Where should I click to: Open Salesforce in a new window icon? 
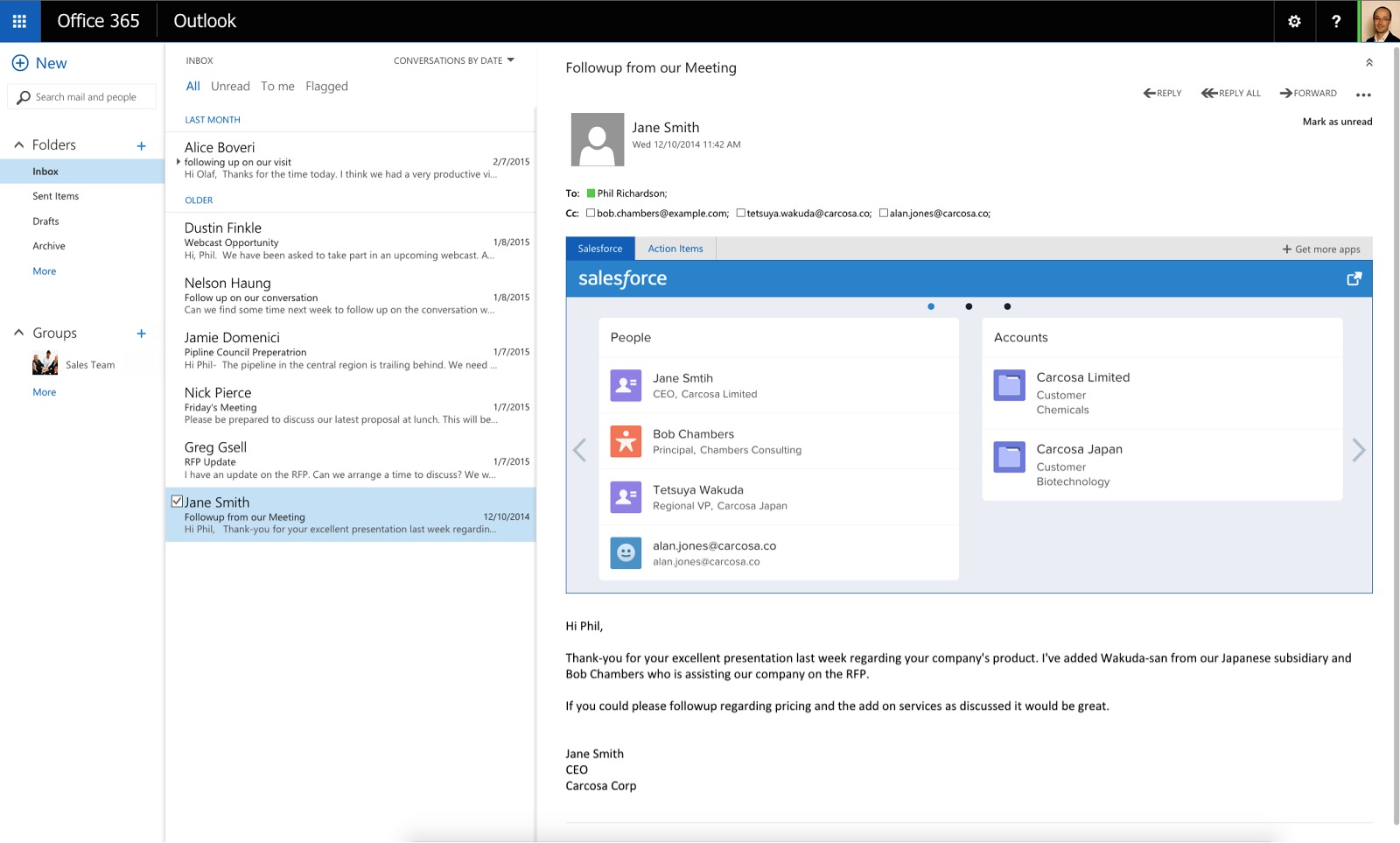click(1354, 278)
